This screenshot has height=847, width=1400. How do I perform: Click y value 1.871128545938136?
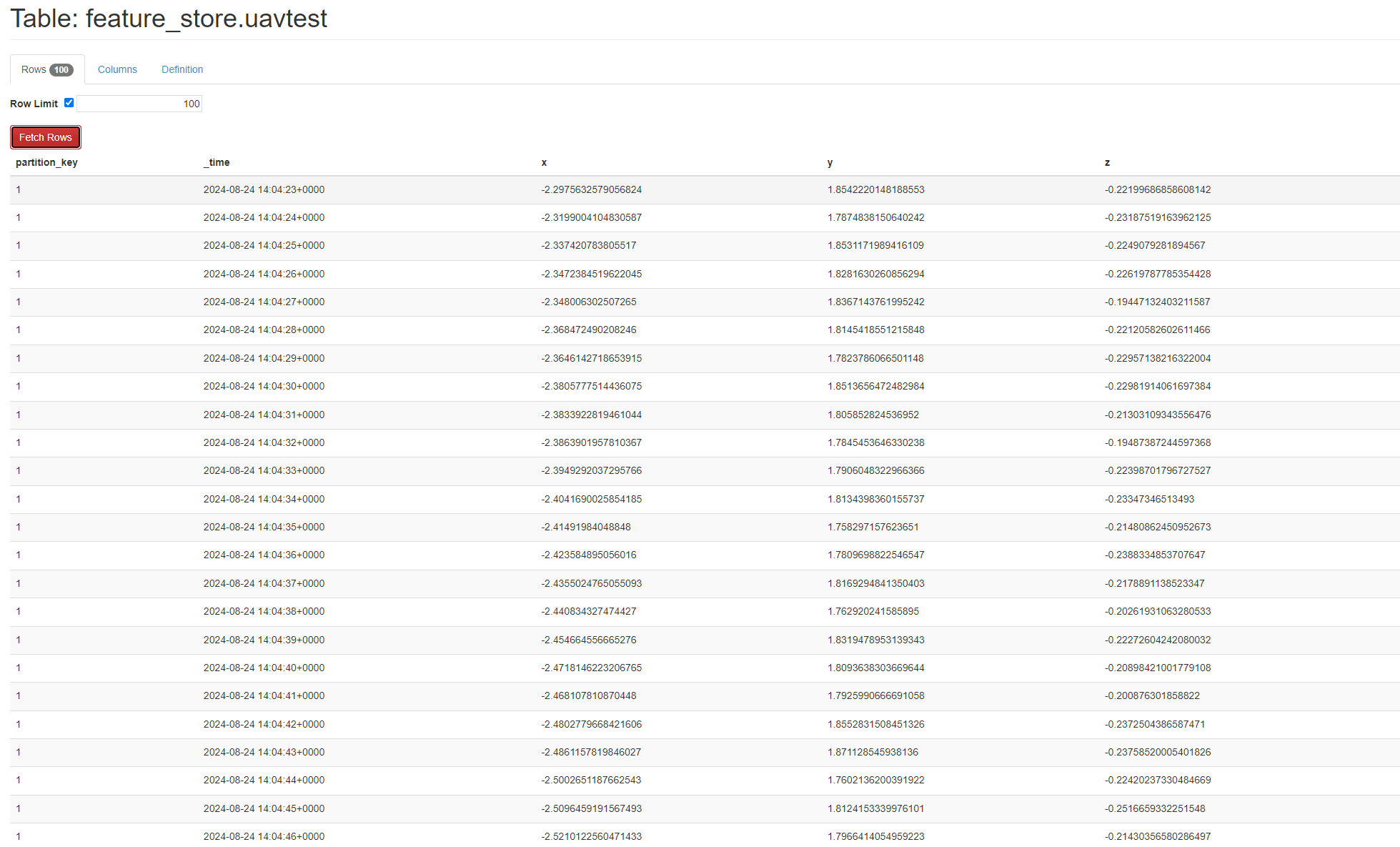(873, 752)
